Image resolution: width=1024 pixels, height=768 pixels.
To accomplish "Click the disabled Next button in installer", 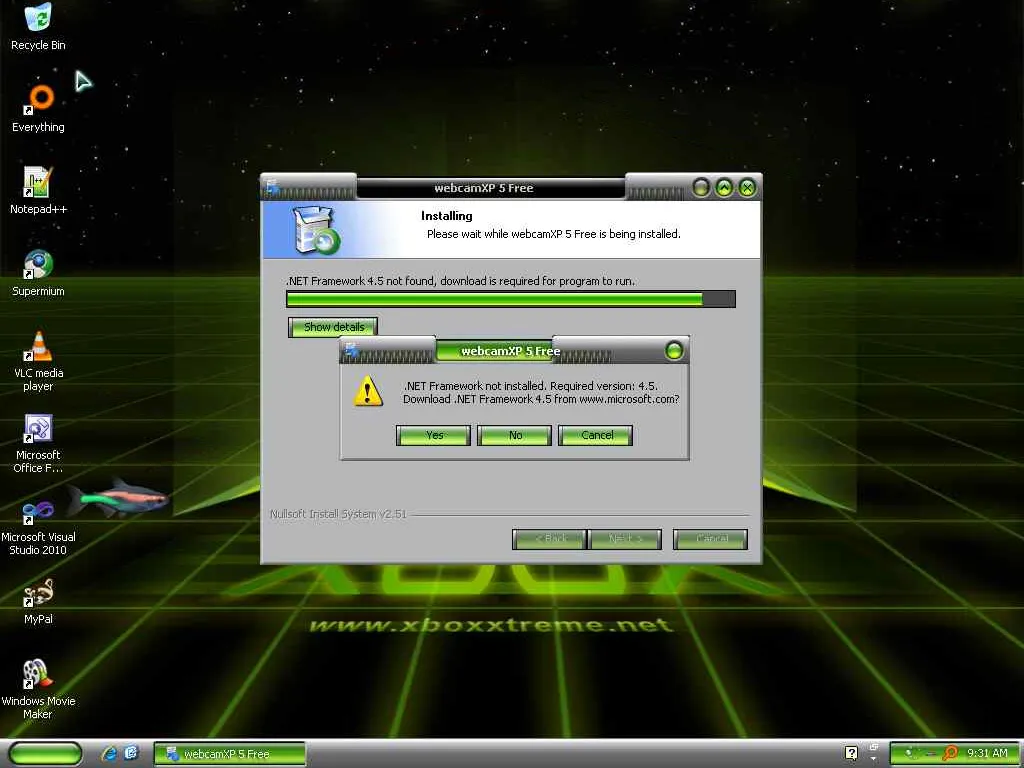I will coord(625,539).
